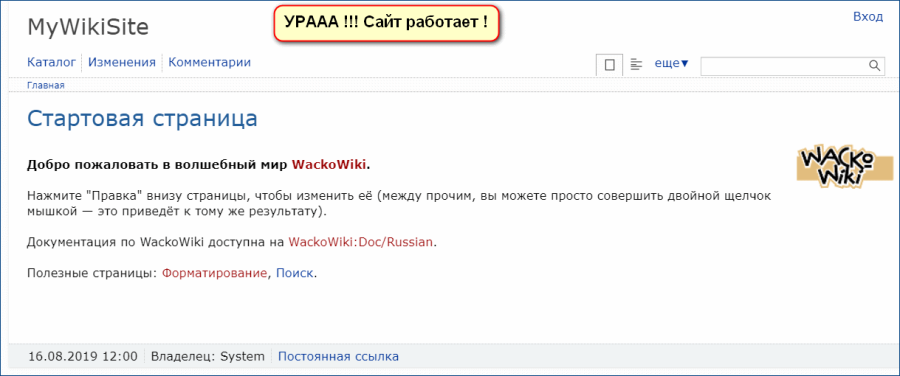Click the Вход login link
The width and height of the screenshot is (900, 376).
tap(867, 17)
